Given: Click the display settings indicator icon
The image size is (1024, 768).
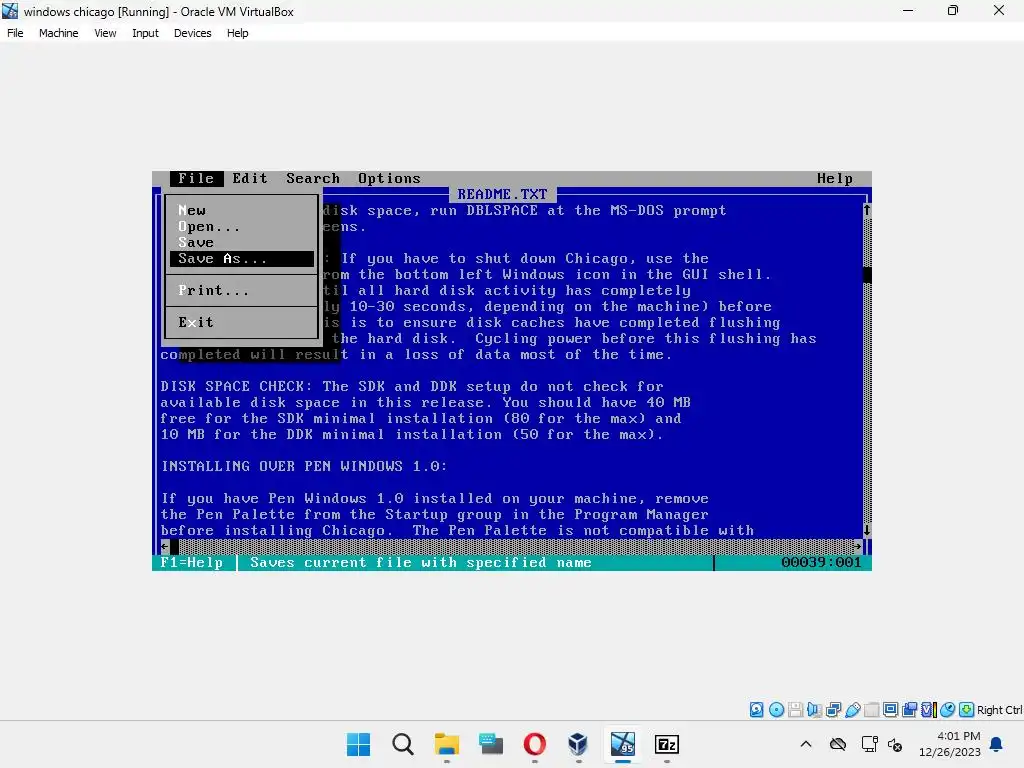Looking at the screenshot, I should pyautogui.click(x=890, y=710).
